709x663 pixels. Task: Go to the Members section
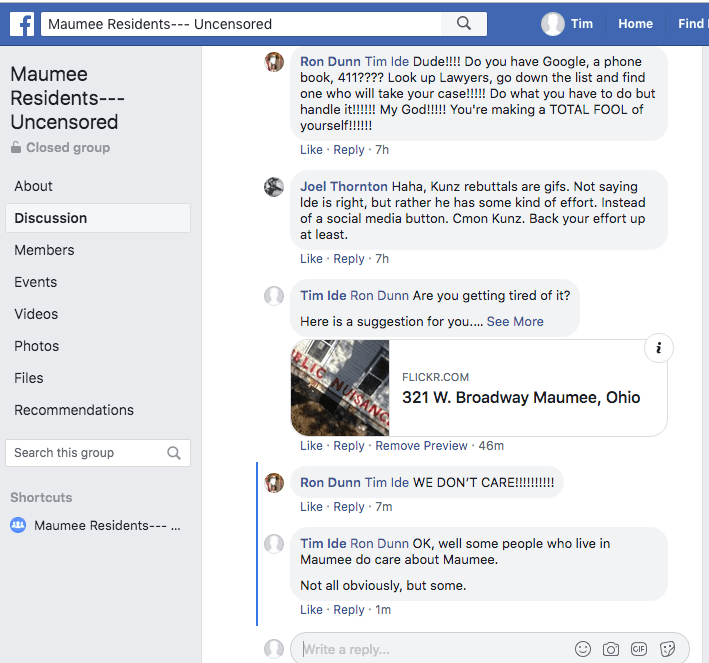[44, 250]
